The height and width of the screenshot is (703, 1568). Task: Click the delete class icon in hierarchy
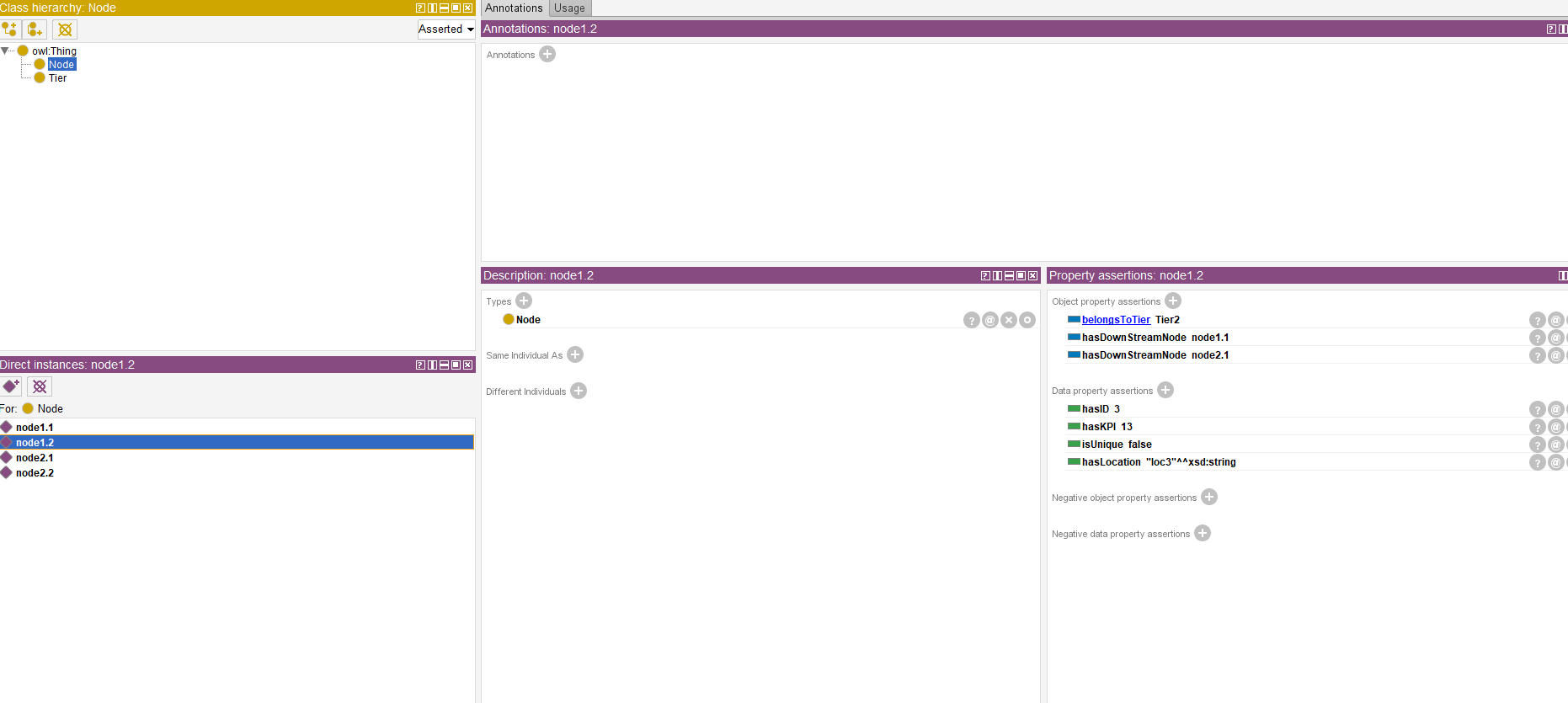pos(65,29)
